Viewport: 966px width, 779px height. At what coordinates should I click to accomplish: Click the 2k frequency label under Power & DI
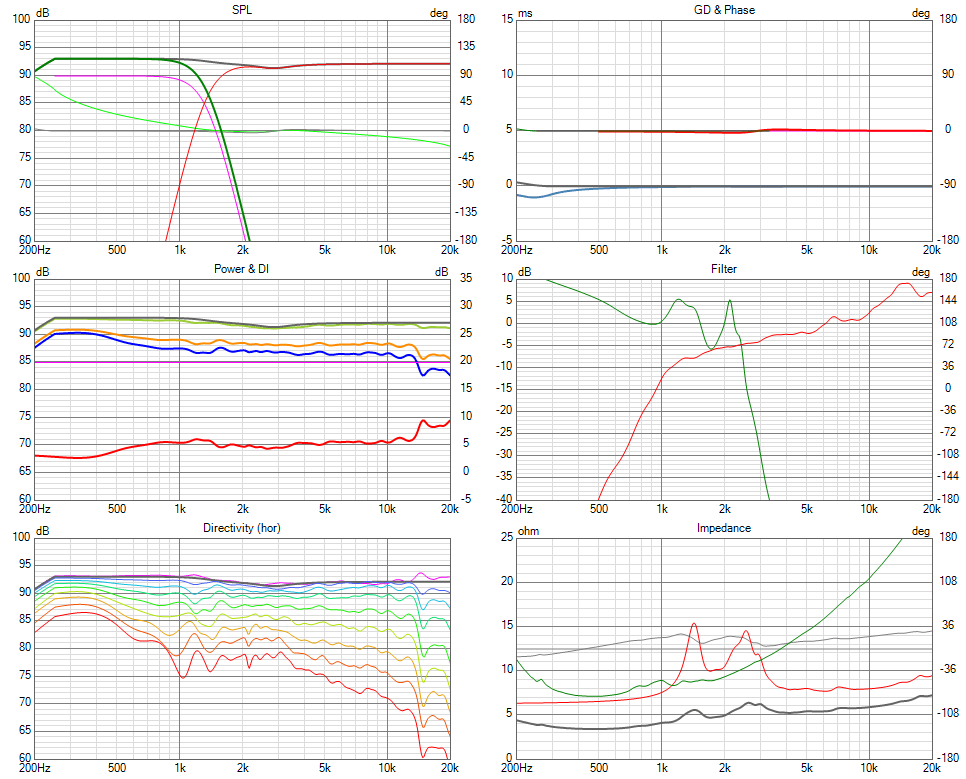[x=243, y=509]
